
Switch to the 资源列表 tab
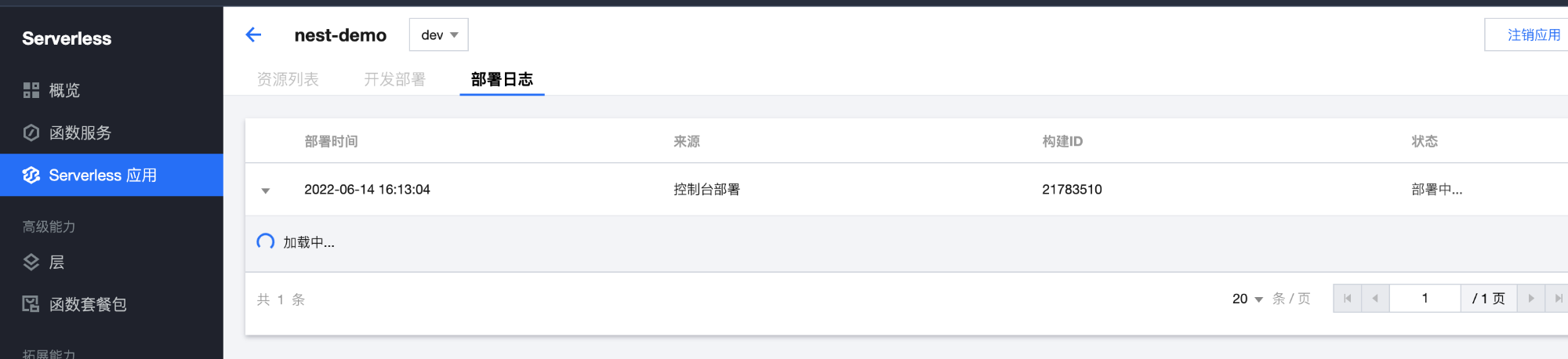click(288, 79)
